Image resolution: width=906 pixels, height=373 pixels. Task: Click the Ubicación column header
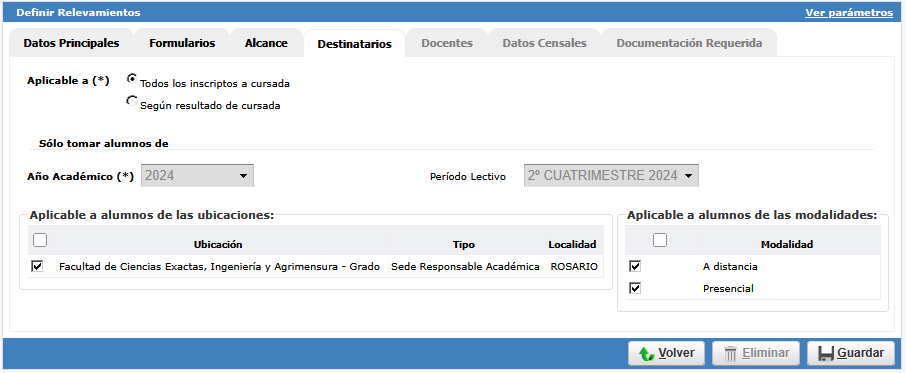tap(218, 244)
